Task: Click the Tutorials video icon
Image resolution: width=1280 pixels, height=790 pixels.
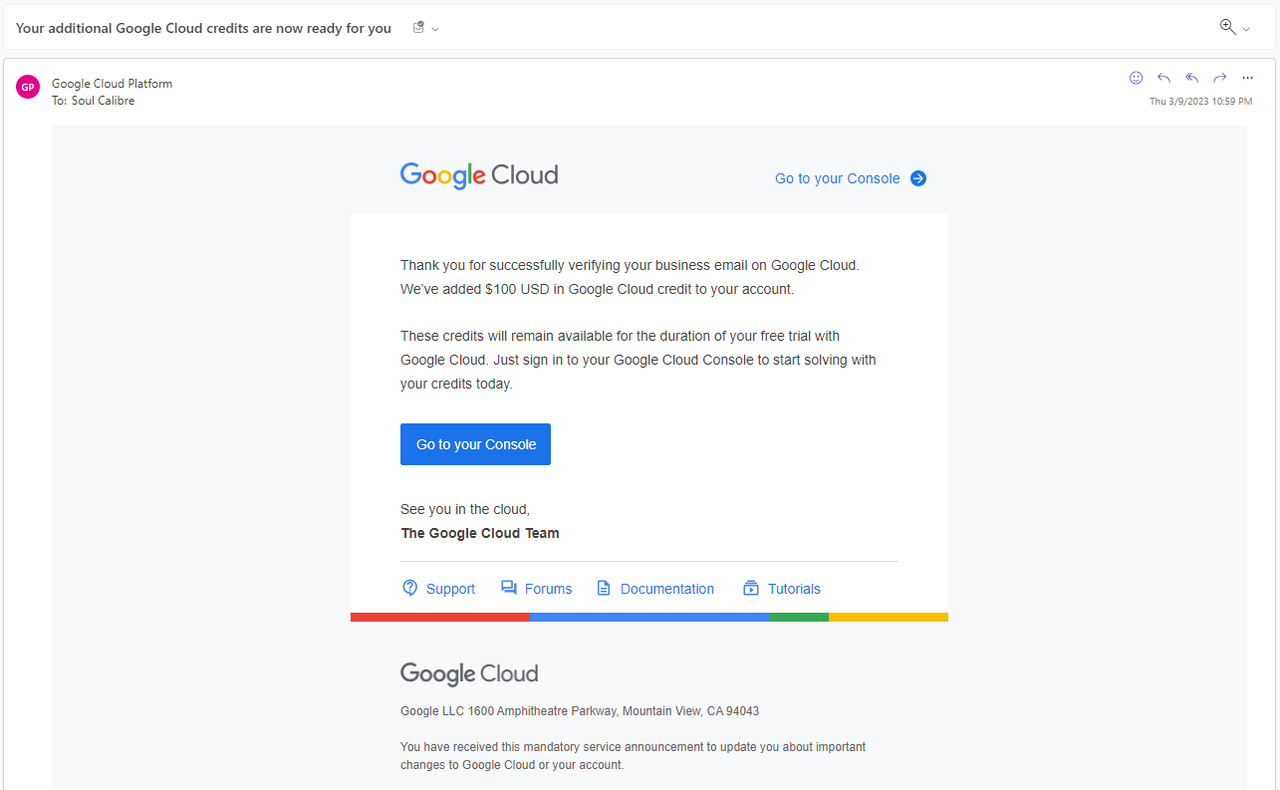Action: coord(751,588)
